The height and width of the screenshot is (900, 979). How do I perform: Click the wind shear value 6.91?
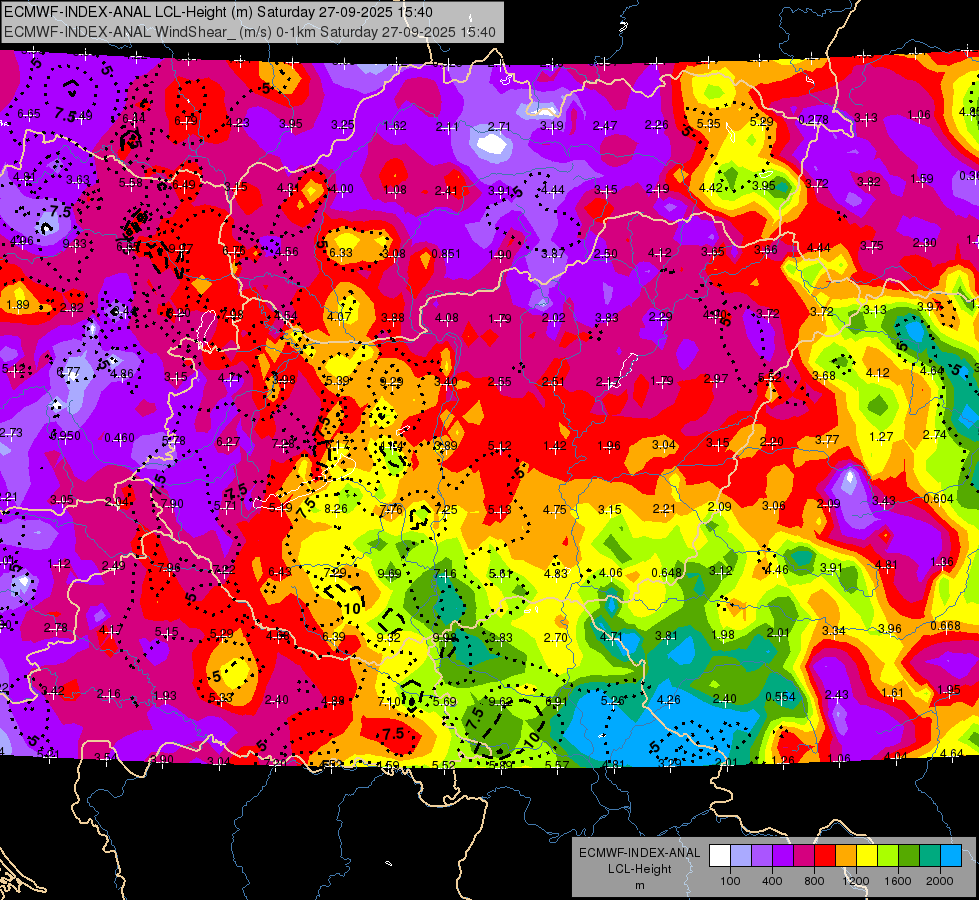[556, 701]
